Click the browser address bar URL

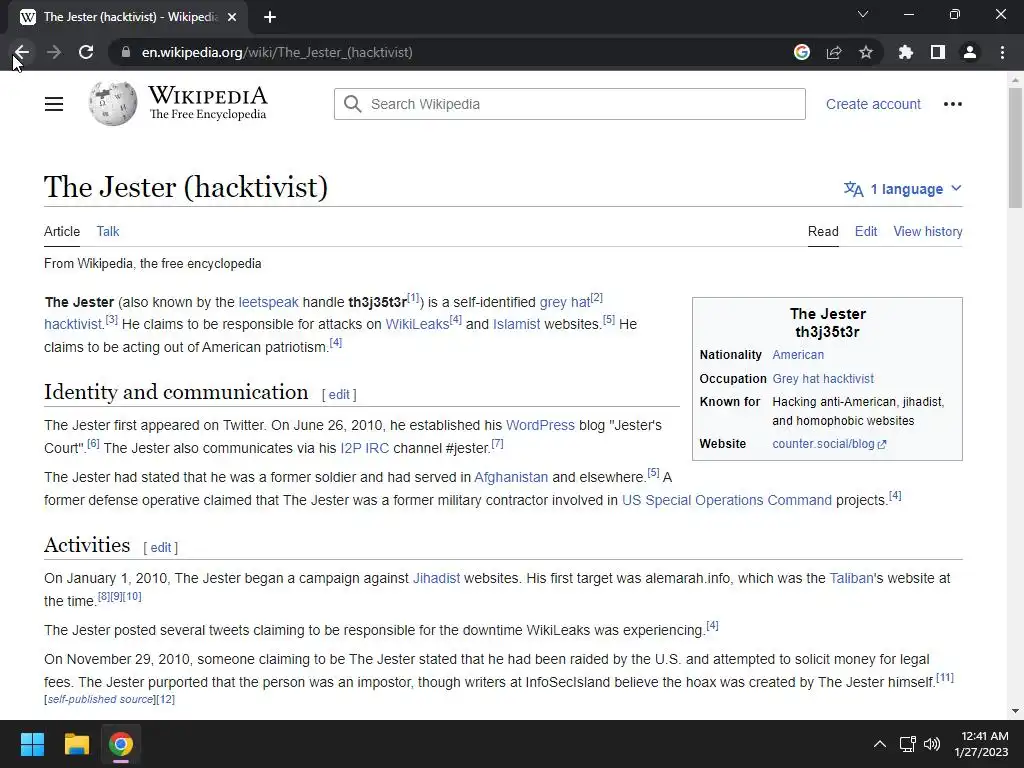(277, 52)
